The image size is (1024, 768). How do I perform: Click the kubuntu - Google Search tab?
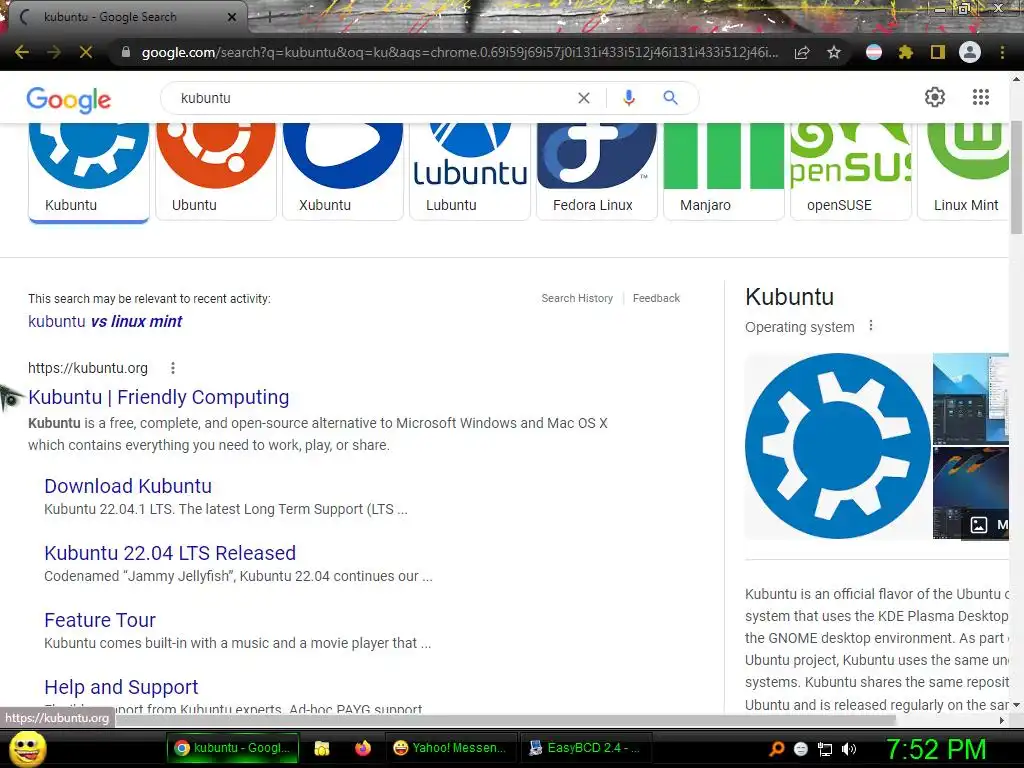coord(127,17)
